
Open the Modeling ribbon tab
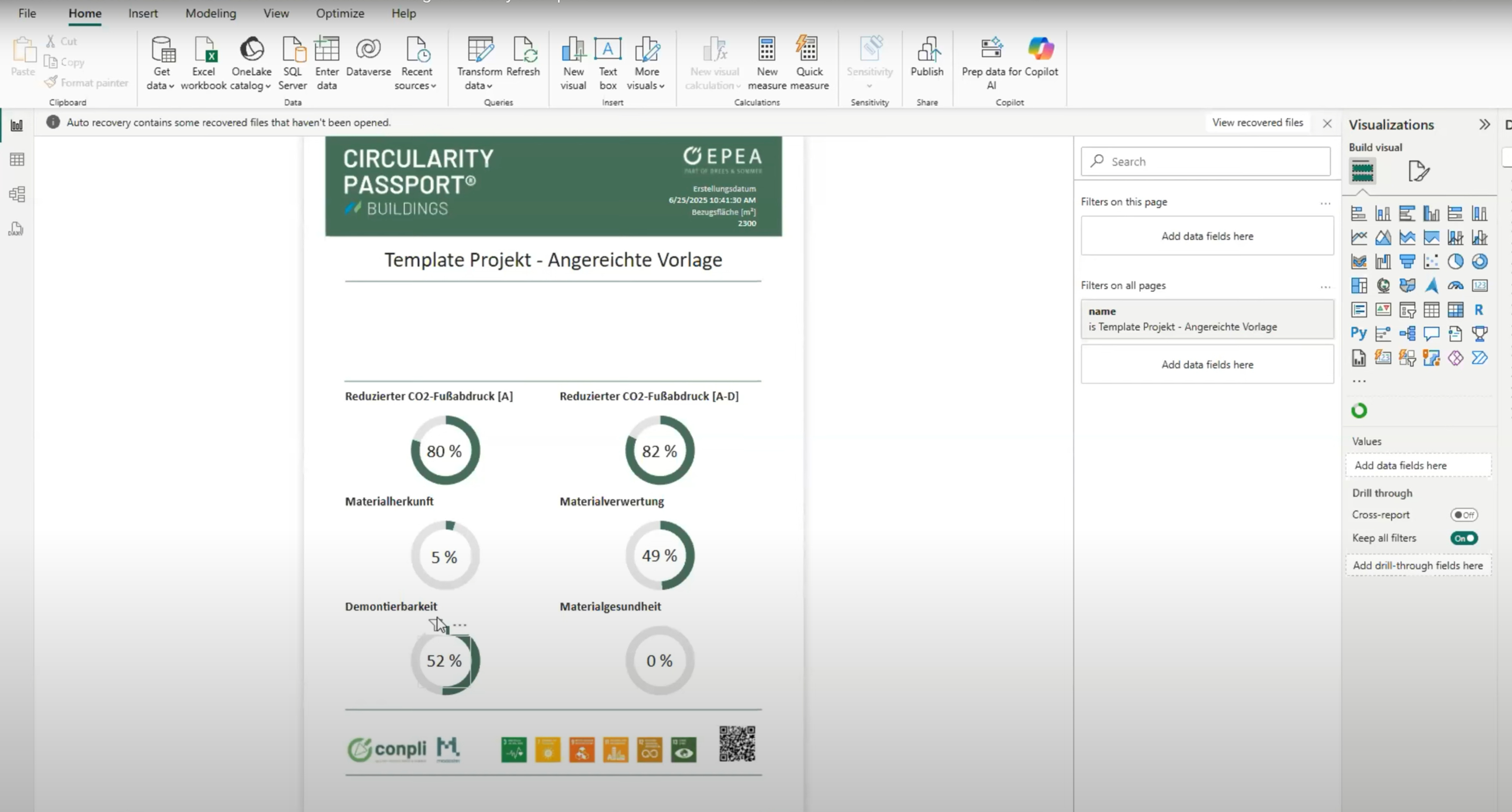point(211,13)
